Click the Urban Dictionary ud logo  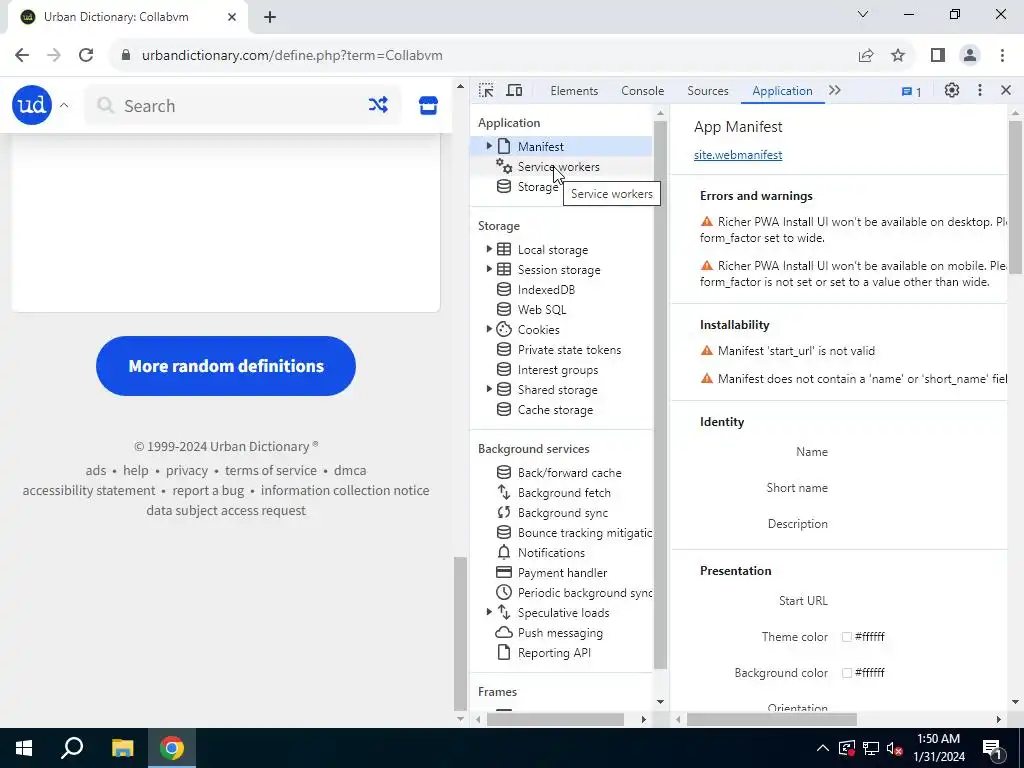(31, 104)
